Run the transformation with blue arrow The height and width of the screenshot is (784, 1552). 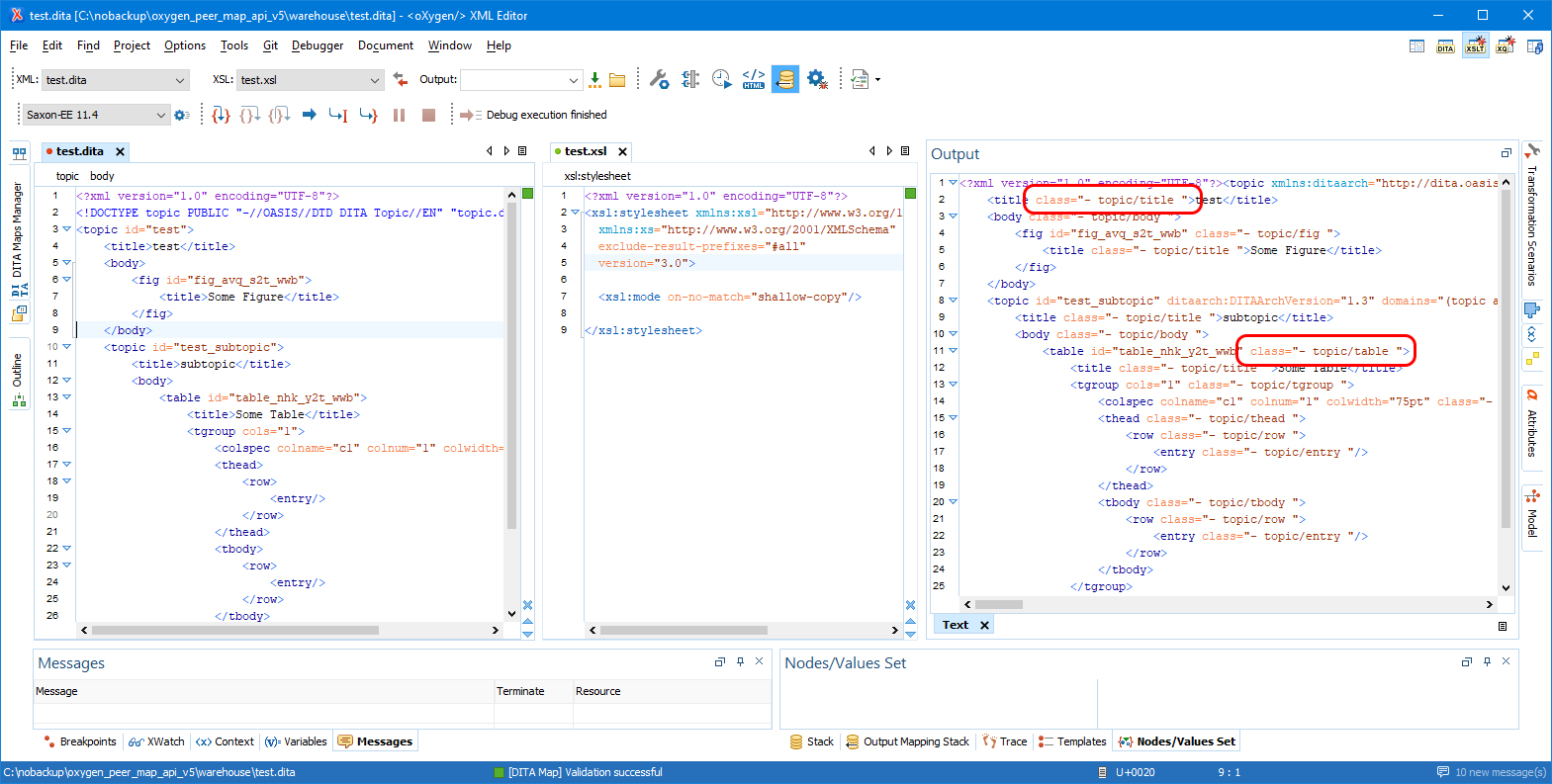[x=309, y=115]
